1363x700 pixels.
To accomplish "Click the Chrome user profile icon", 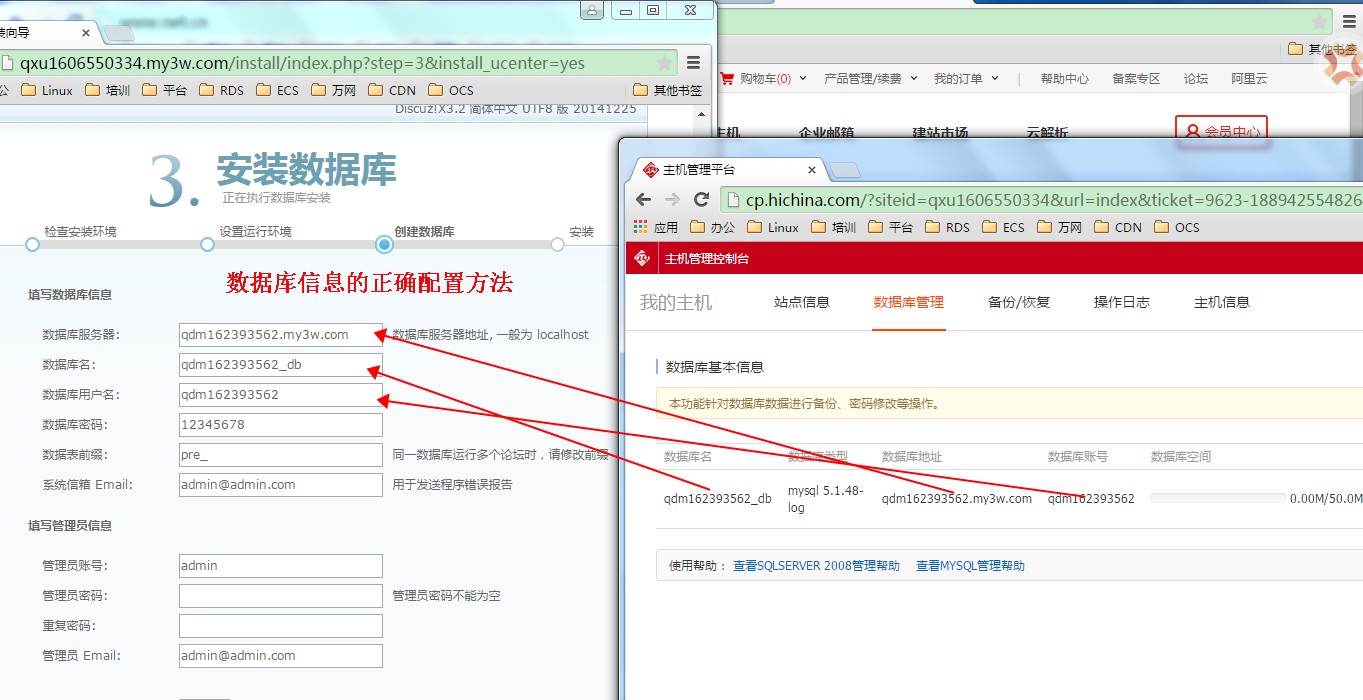I will (593, 11).
